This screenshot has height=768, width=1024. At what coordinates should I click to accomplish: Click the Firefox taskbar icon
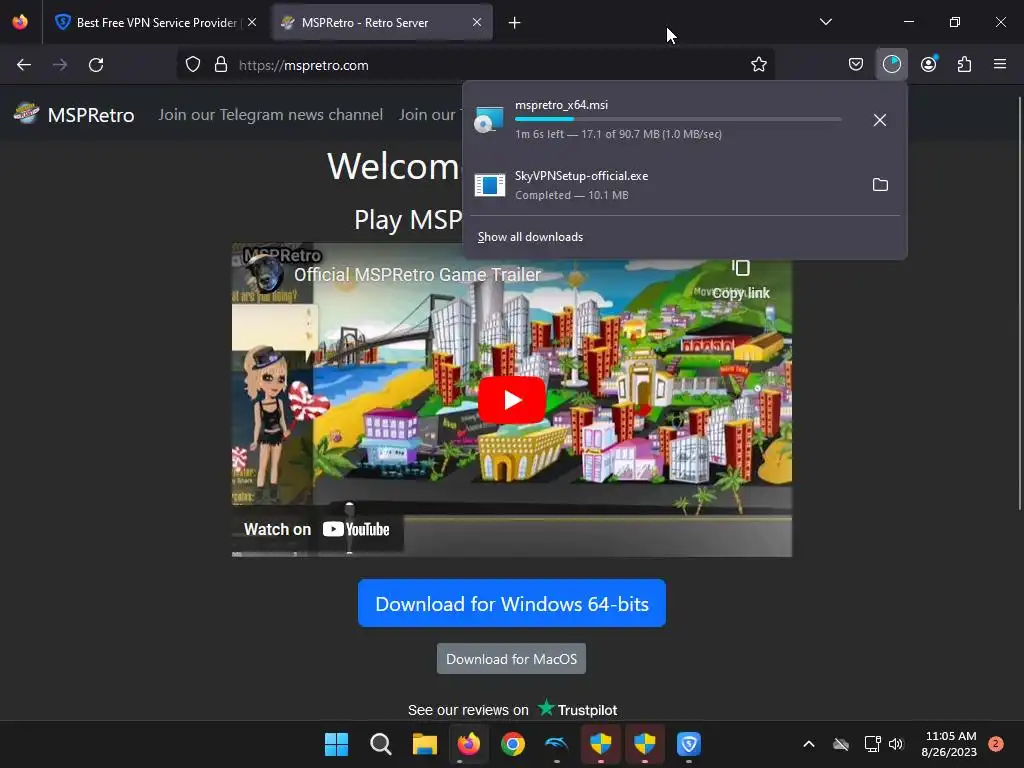468,744
